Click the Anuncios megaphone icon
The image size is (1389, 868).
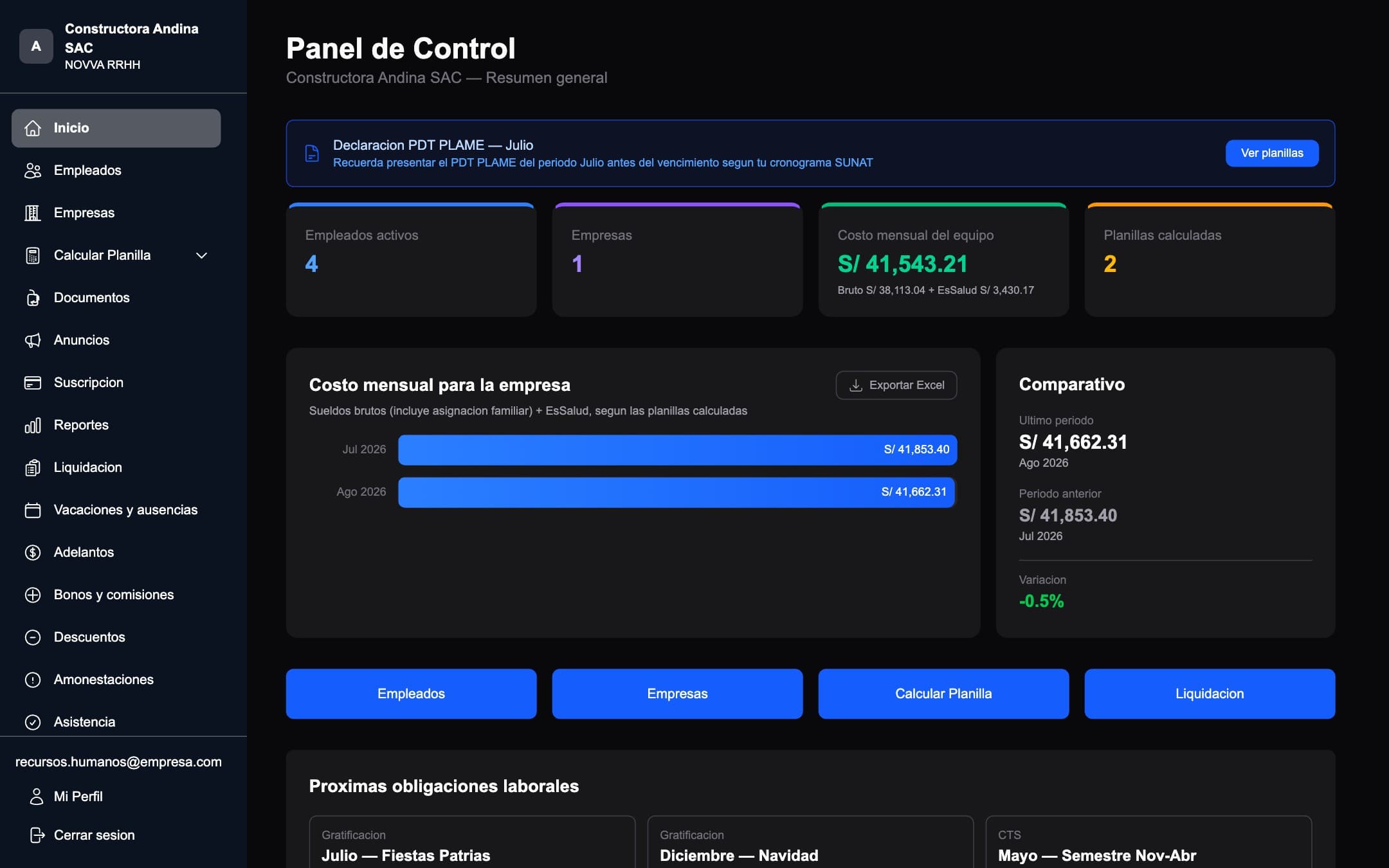coord(33,340)
